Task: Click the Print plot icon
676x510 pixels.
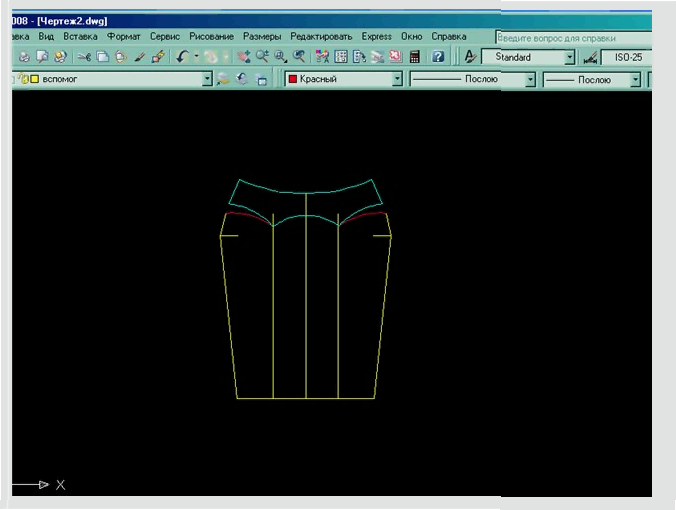Action: point(24,57)
